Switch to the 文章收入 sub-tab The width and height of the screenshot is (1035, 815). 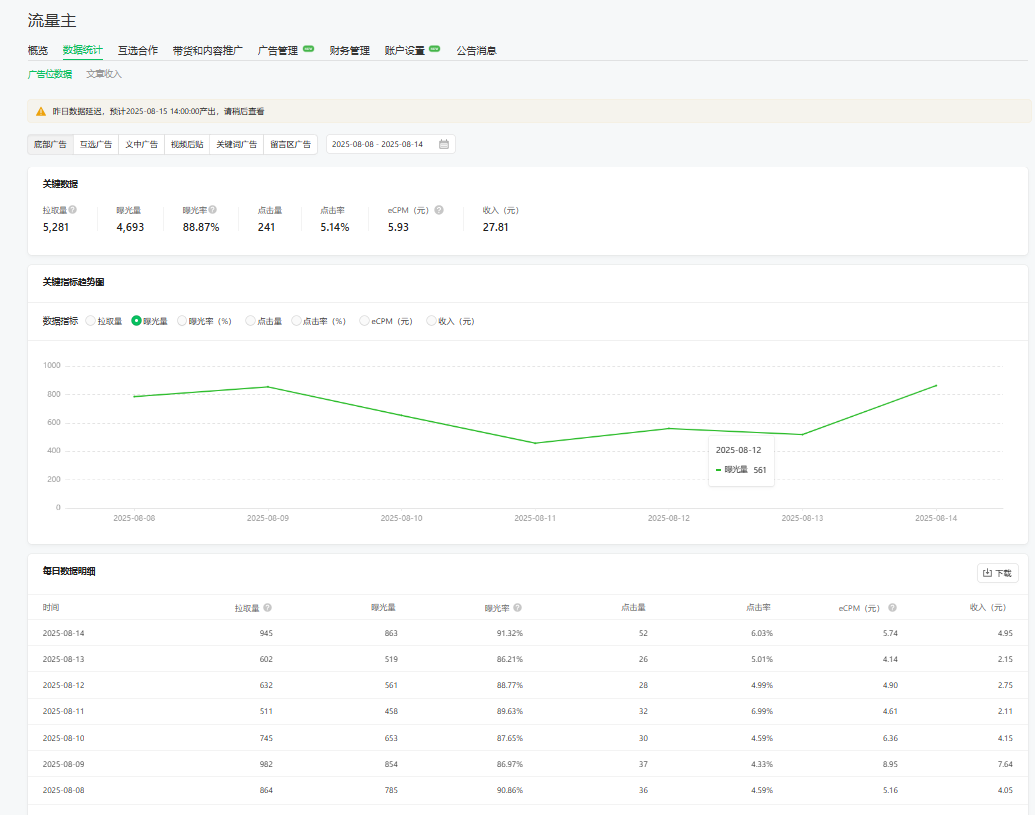[104, 74]
